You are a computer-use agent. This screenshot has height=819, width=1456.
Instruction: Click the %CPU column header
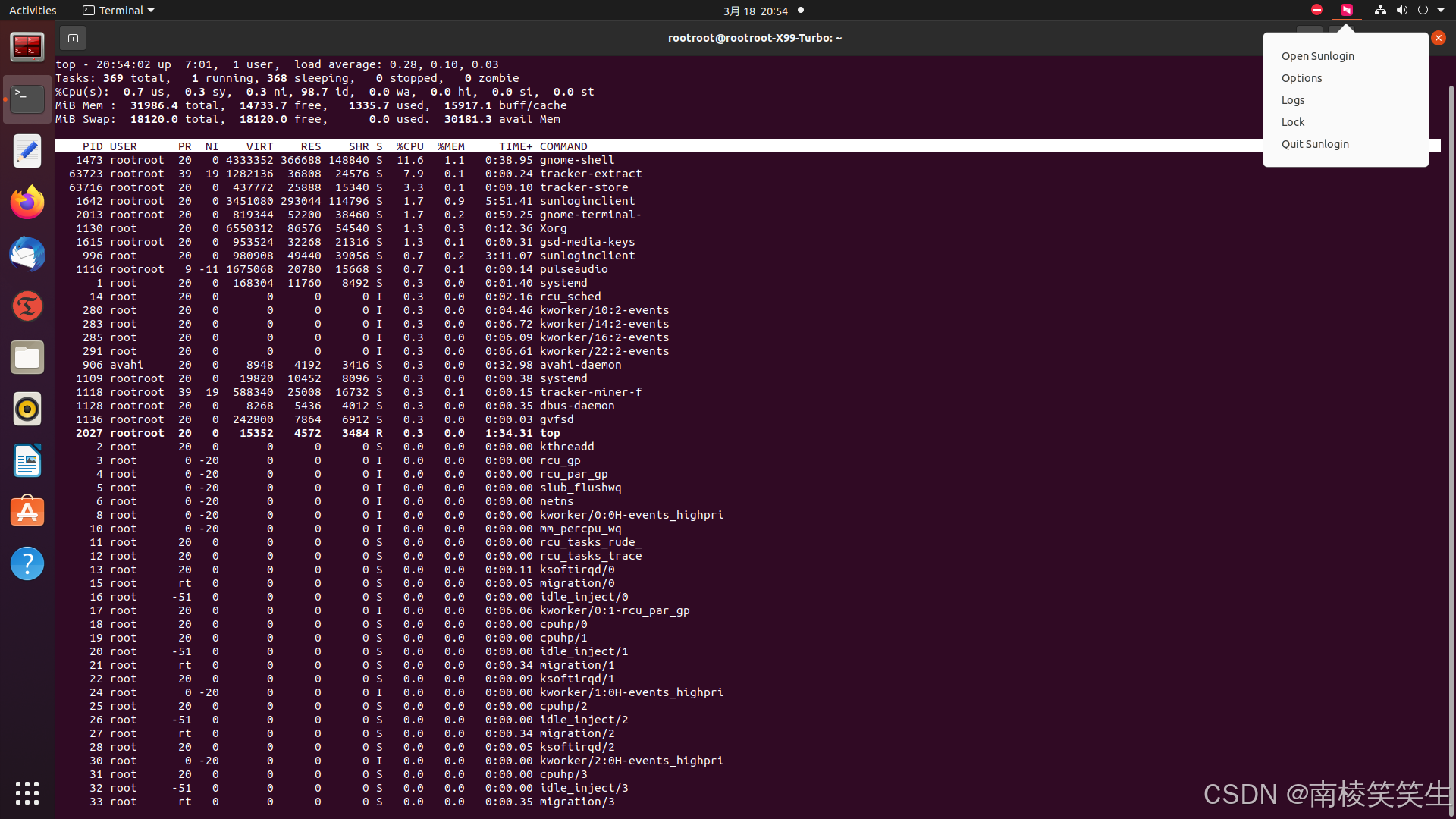point(410,146)
